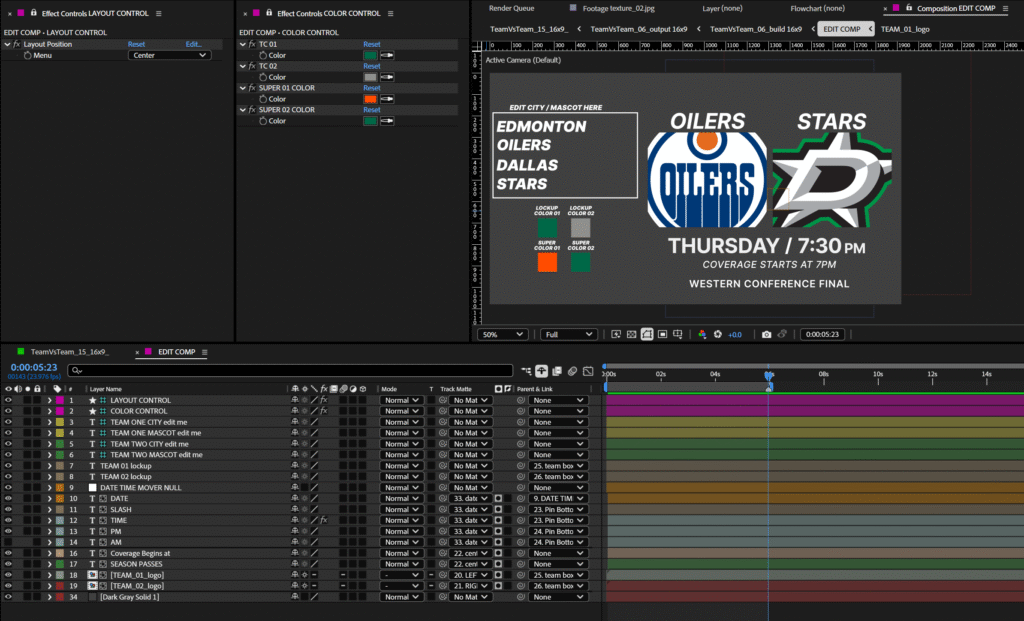Click stopwatch next to SUPER 01 Color
Screen dimensions: 1024x621
pyautogui.click(x=263, y=99)
